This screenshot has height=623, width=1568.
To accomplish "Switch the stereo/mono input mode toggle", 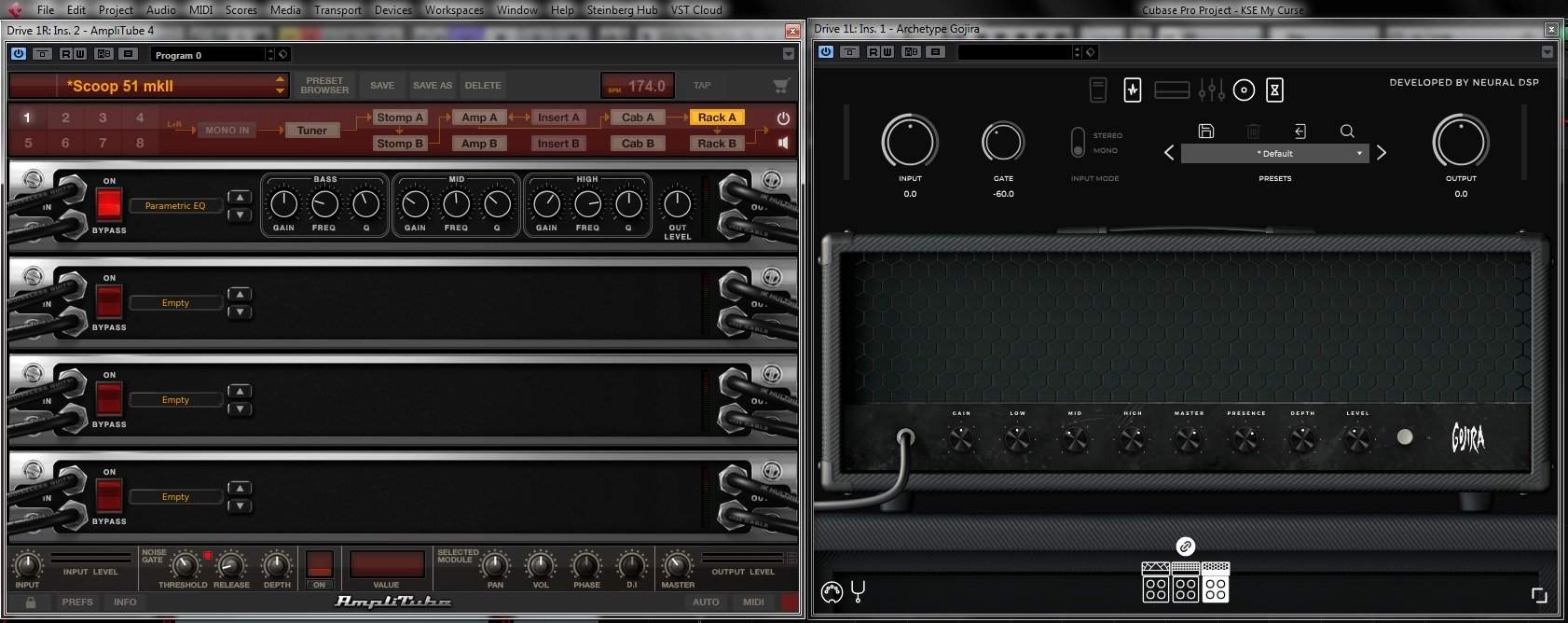I will pos(1078,143).
